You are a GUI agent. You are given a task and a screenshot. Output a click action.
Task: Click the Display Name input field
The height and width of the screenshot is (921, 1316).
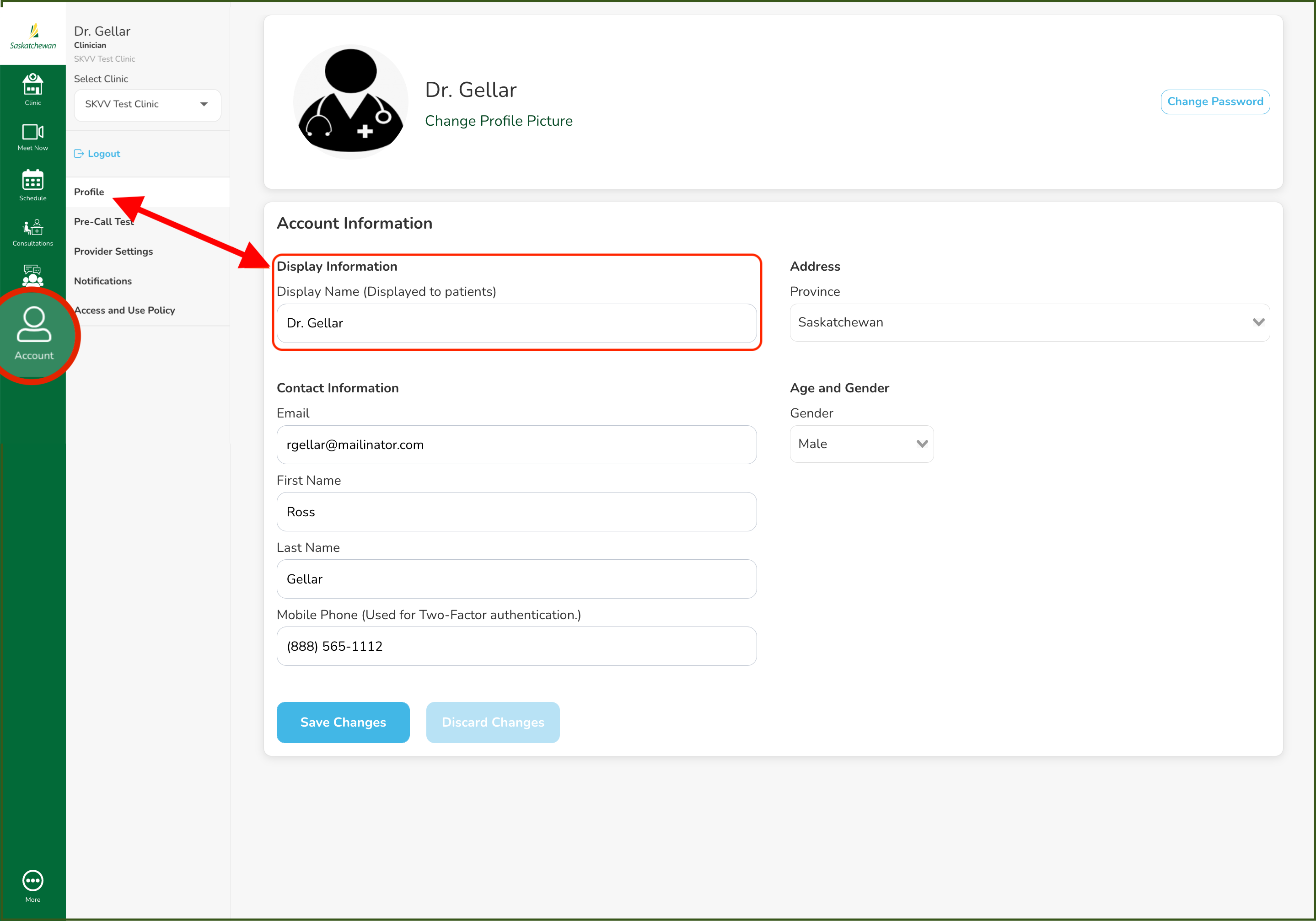coord(516,322)
